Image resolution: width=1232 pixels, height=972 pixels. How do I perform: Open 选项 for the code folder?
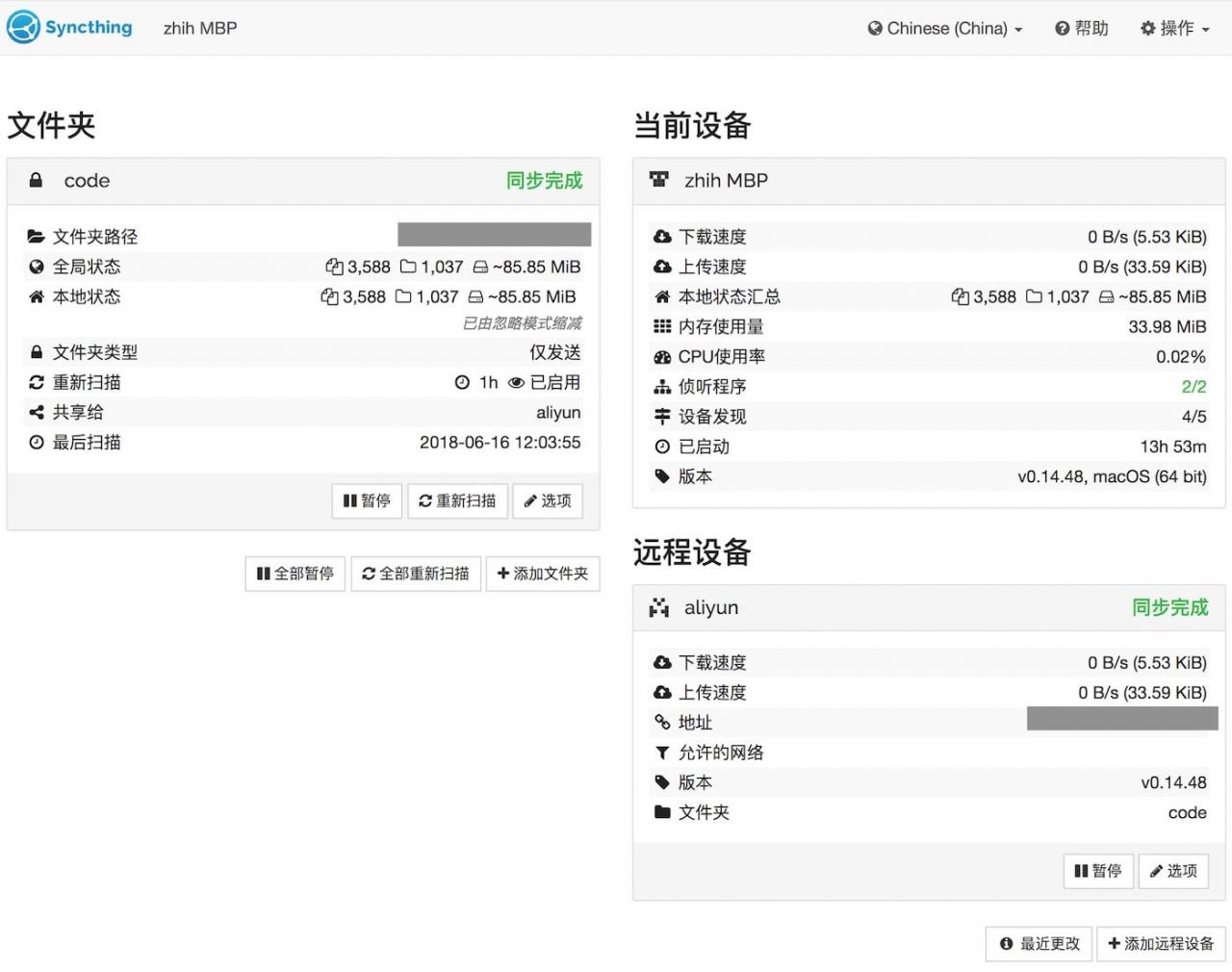click(548, 500)
